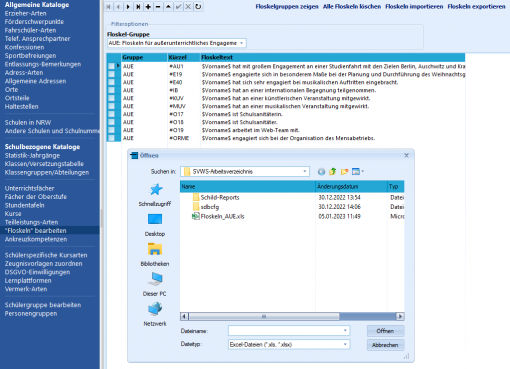Select row marker for #MUV row

(111, 106)
